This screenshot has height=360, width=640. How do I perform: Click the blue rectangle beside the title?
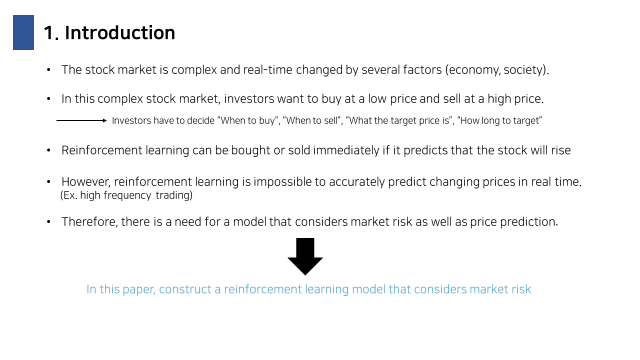[23, 32]
